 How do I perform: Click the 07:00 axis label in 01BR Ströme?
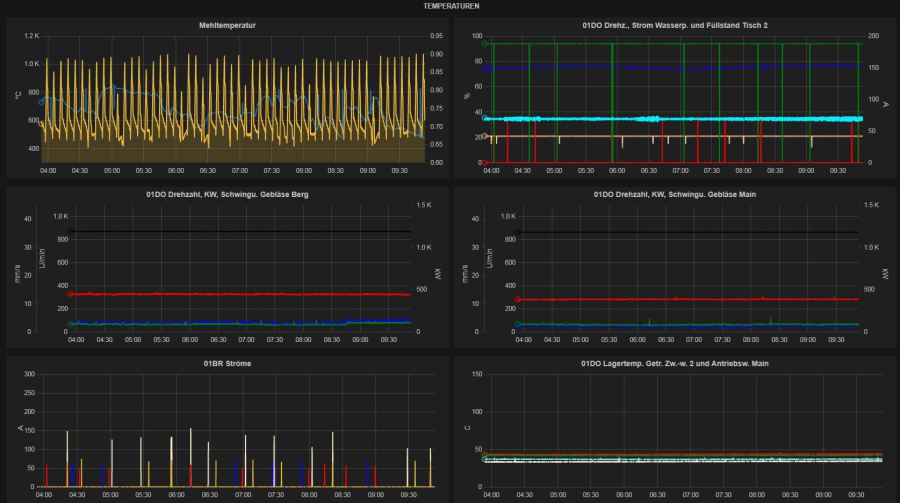(x=242, y=494)
